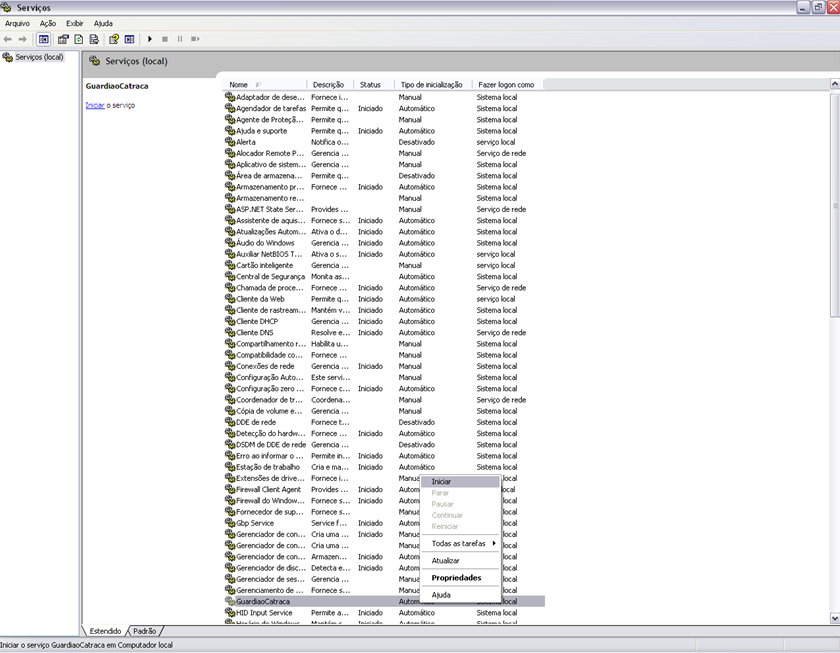Select the Detecção do hardw... service name
840x653 pixels.
(x=270, y=433)
